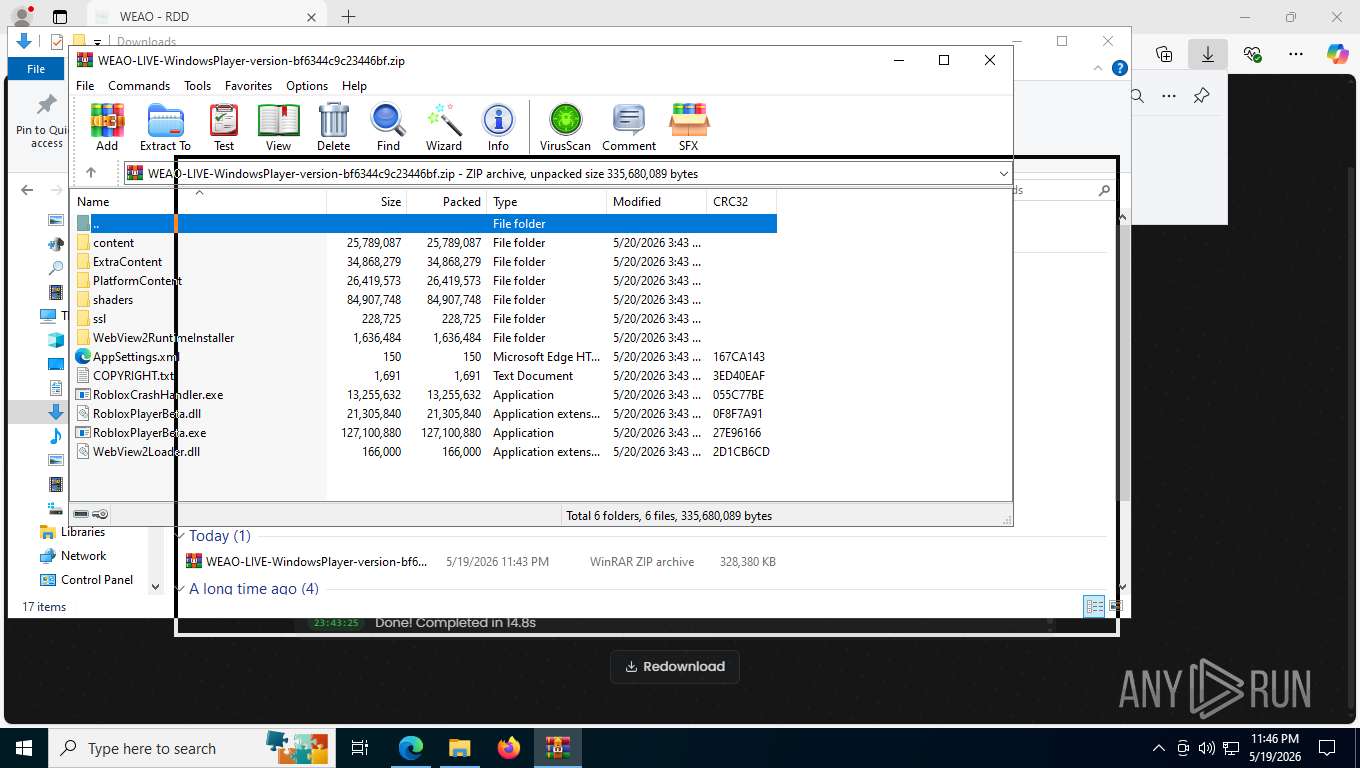Select the ExtraContent folder
1360x768 pixels.
425,262
